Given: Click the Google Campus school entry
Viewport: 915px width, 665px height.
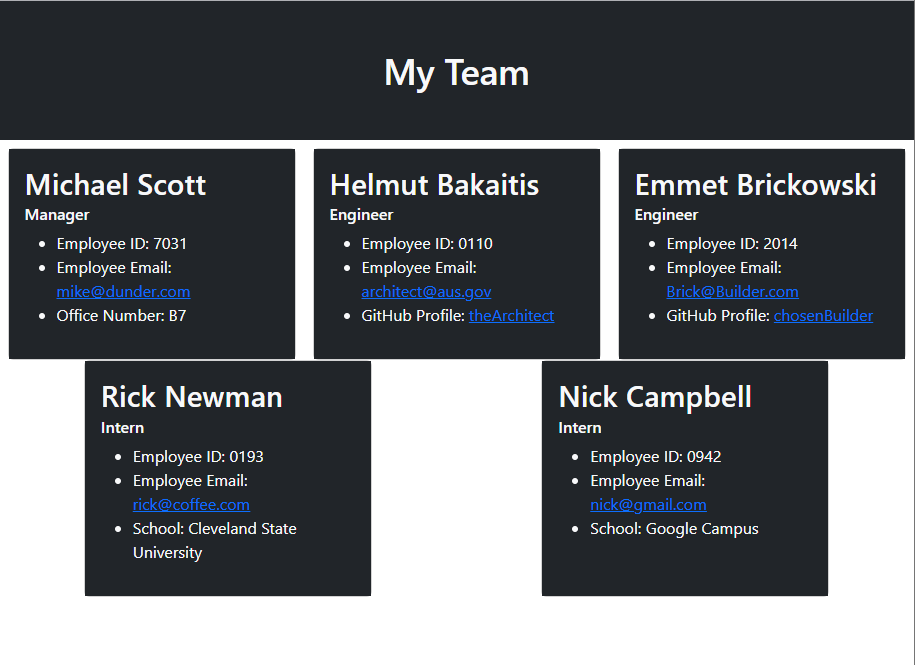Looking at the screenshot, I should pos(674,528).
